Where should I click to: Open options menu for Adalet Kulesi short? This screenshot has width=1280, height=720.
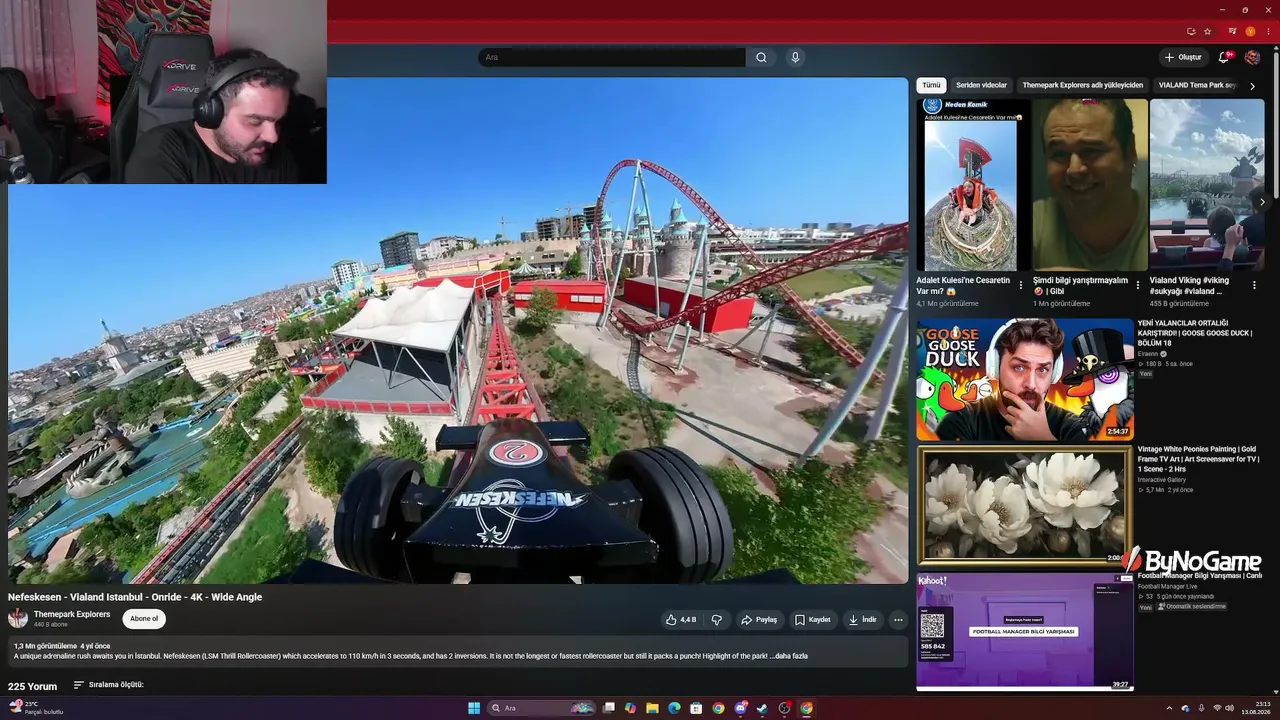click(1021, 285)
